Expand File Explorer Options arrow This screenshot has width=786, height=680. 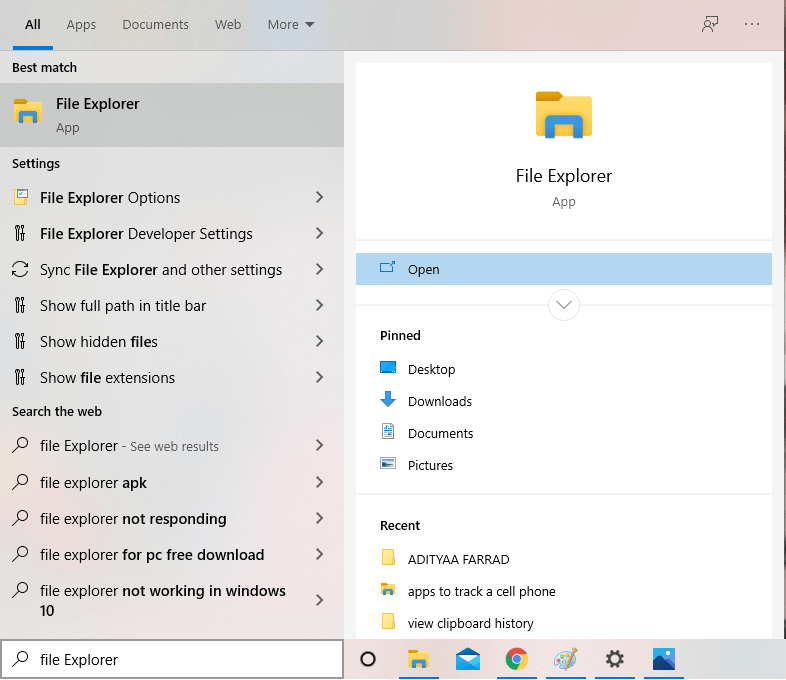(319, 198)
